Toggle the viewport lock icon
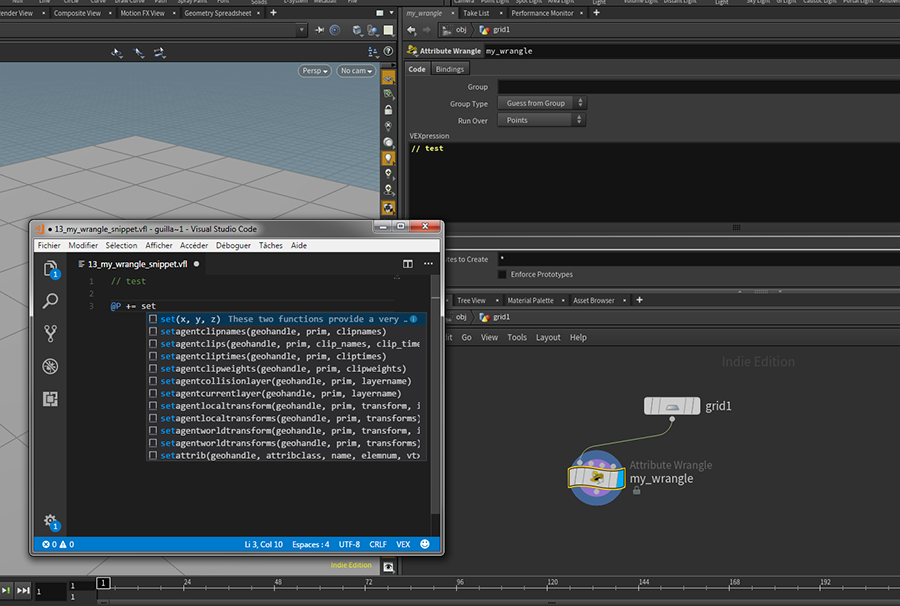The image size is (900, 606). click(x=388, y=108)
